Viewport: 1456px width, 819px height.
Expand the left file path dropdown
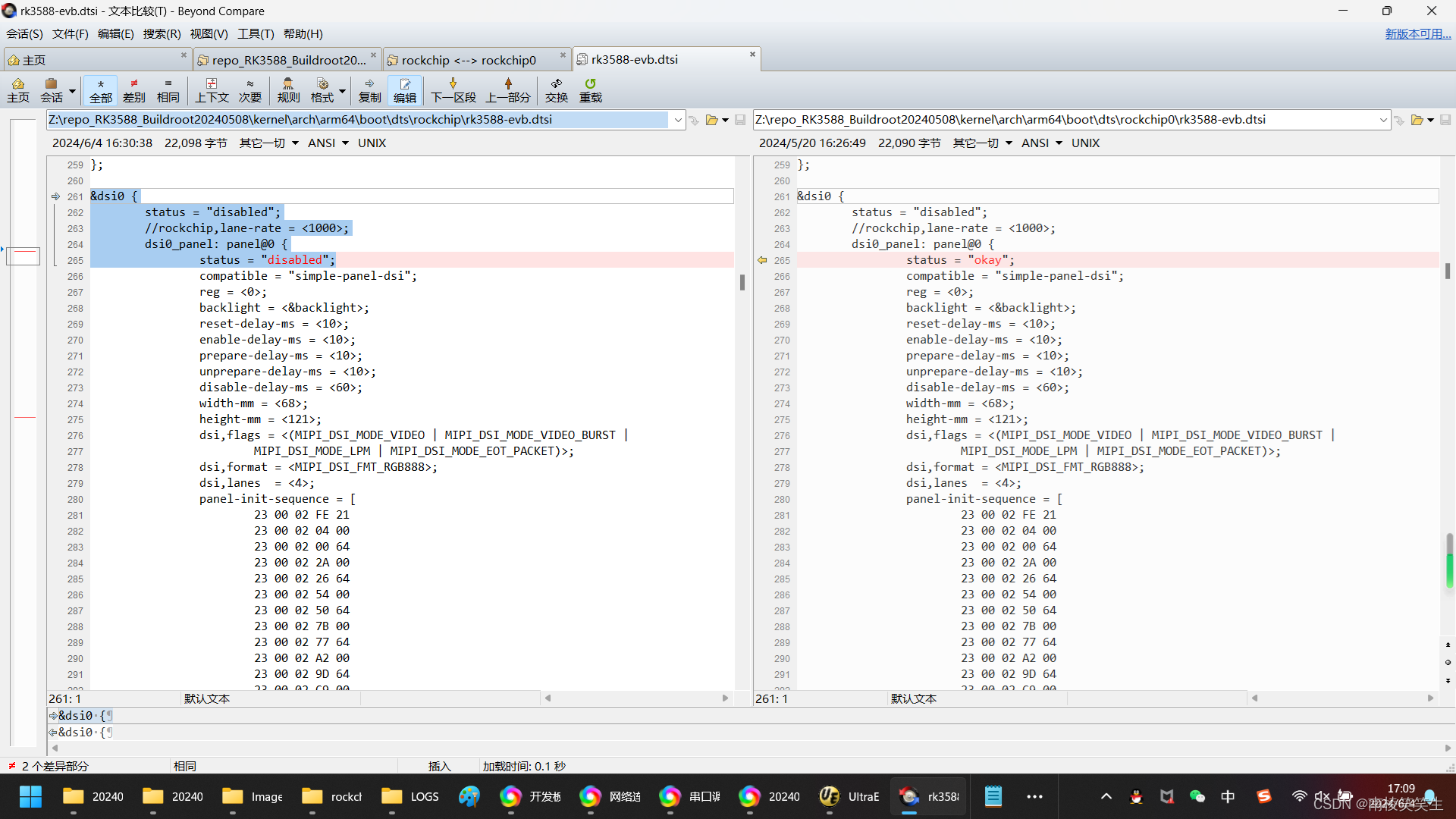(677, 120)
